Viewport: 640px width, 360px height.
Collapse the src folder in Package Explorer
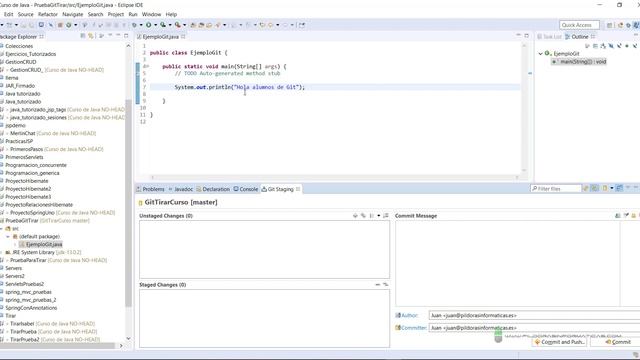pyautogui.click(x=1, y=229)
